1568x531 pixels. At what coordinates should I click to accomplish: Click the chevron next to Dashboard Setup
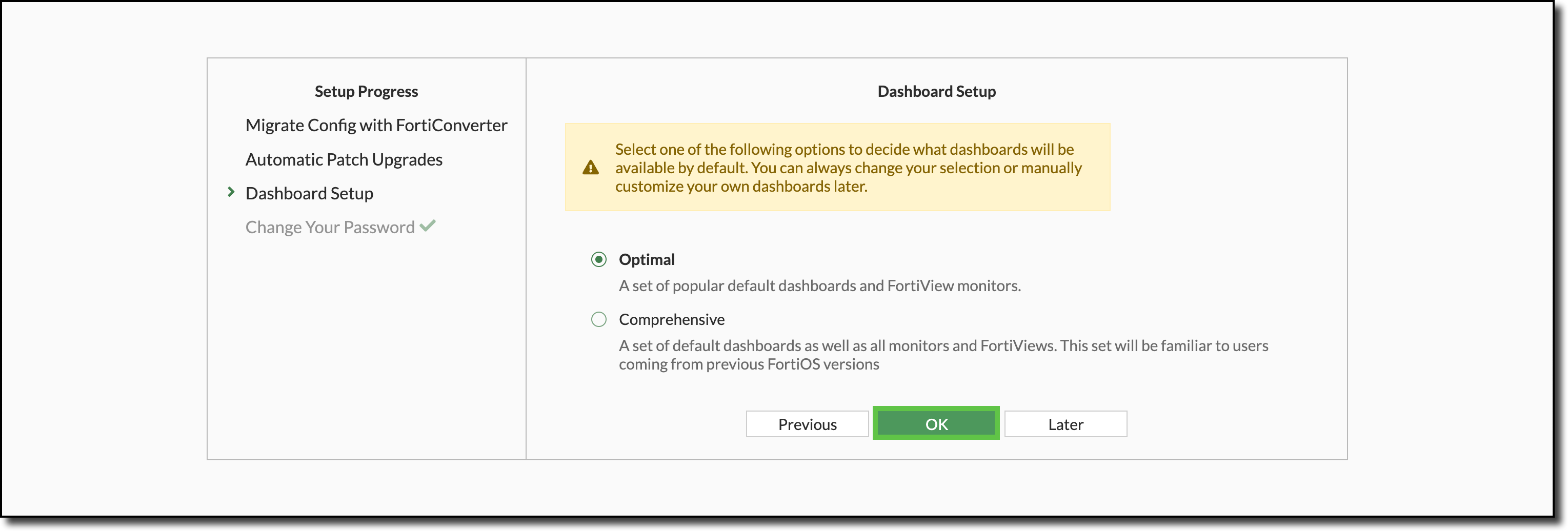(231, 192)
